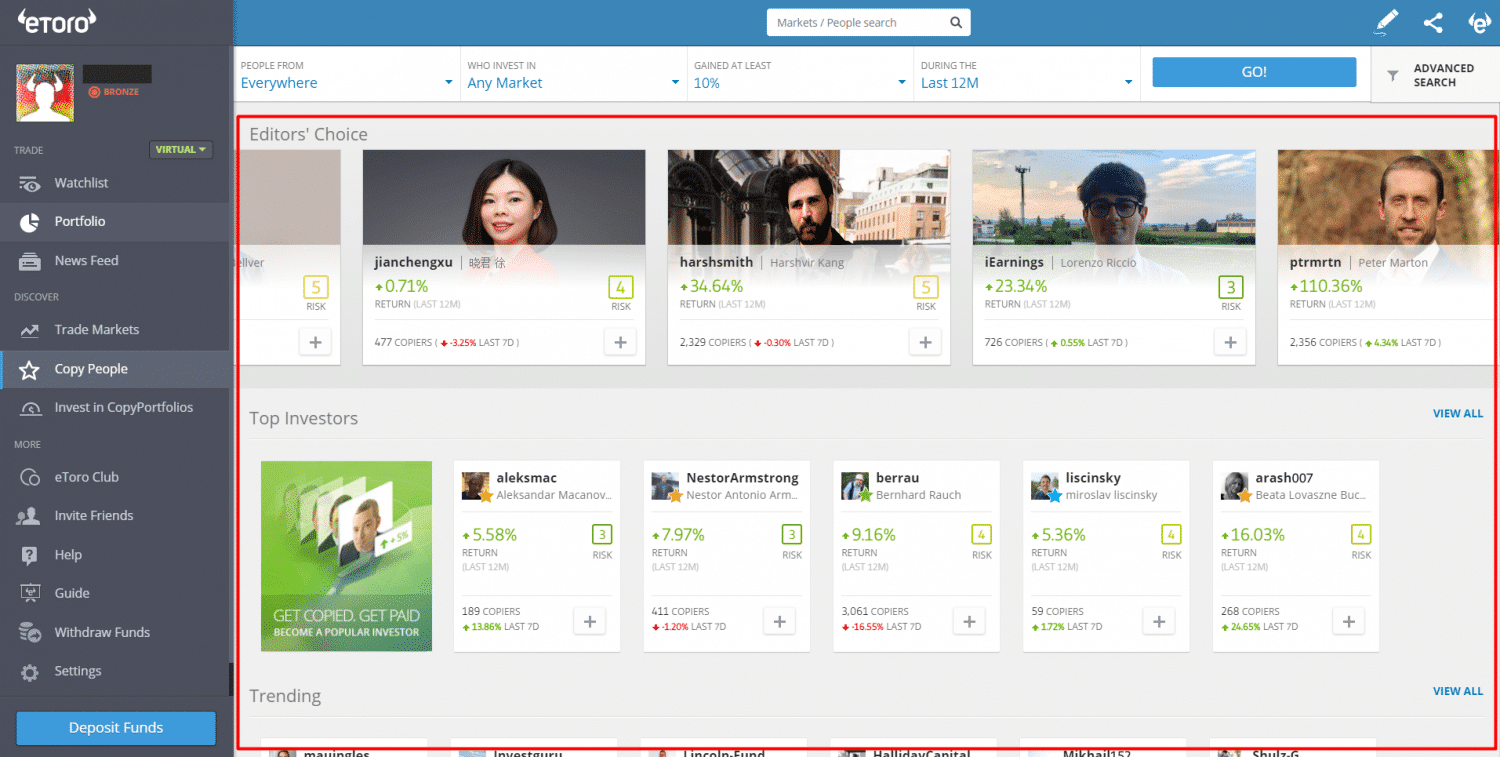This screenshot has width=1500, height=757.
Task: Click the search magnifier icon
Action: (956, 23)
